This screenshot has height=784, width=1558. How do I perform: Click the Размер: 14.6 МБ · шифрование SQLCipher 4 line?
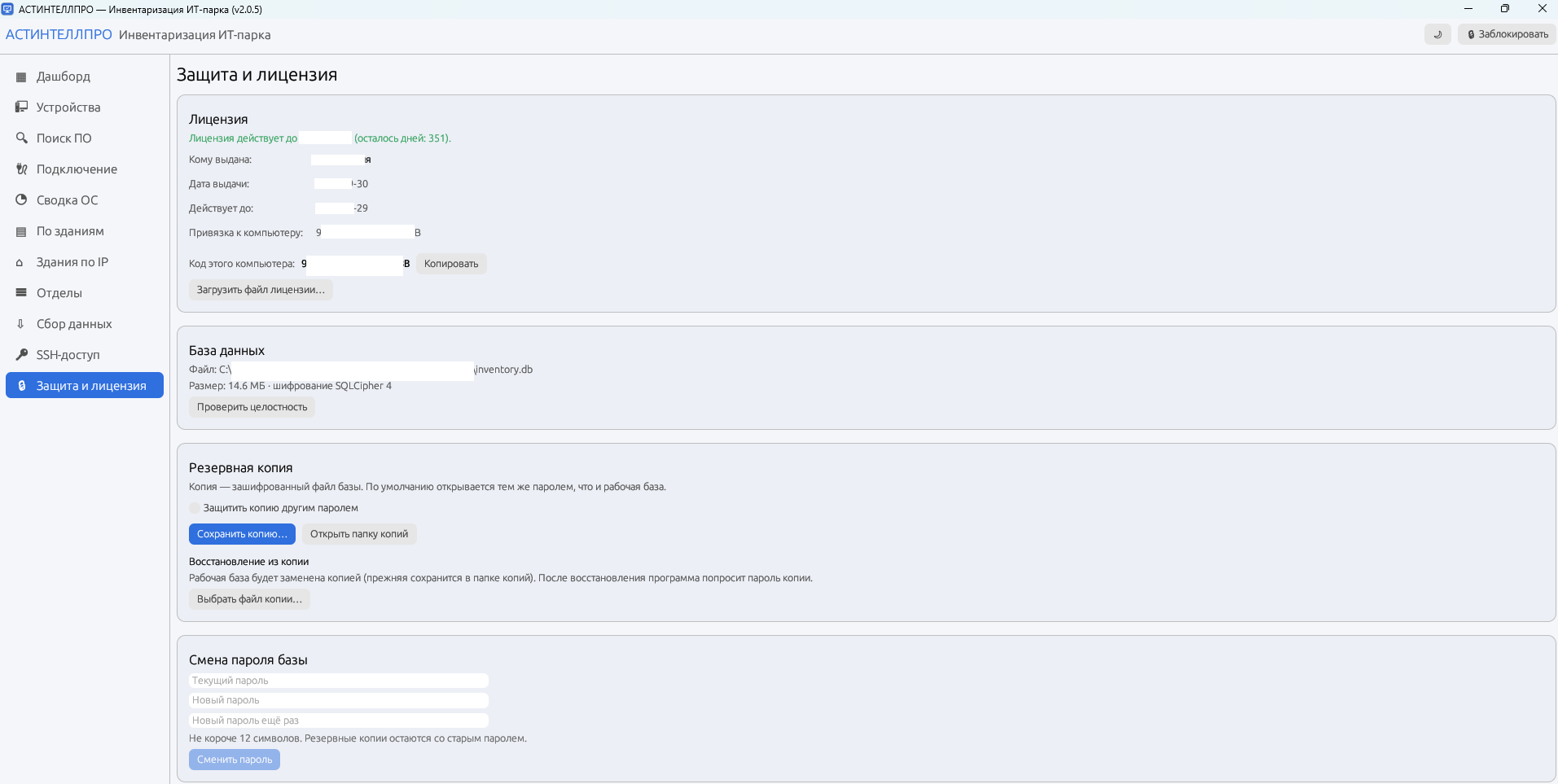tap(290, 386)
